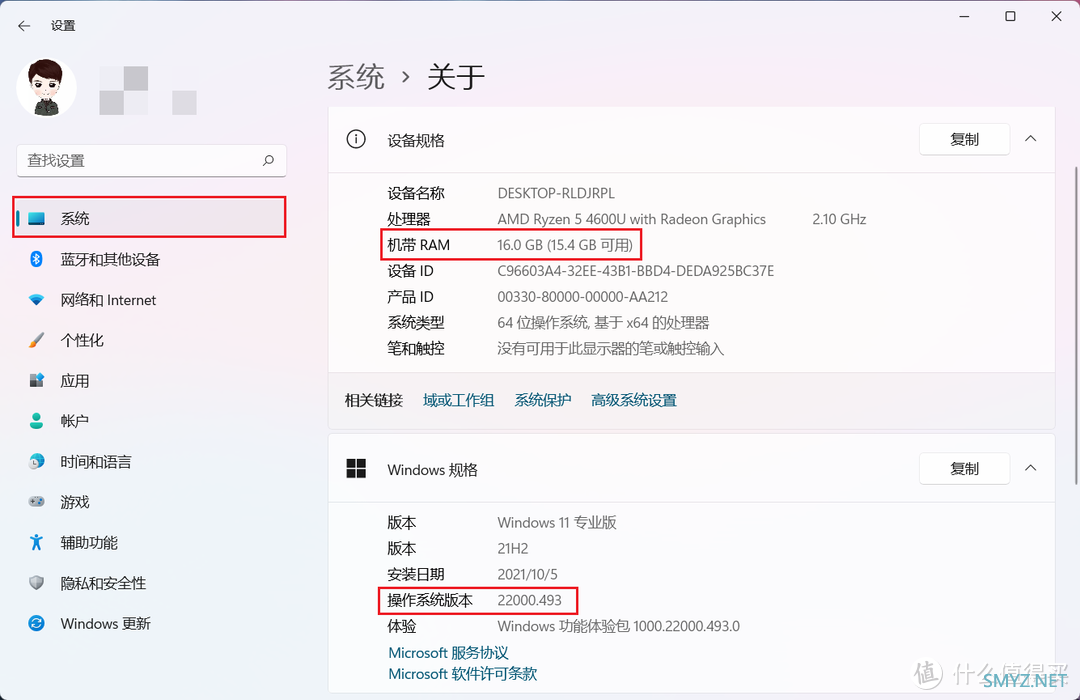Viewport: 1080px width, 700px height.
Task: Open Windows 更新 page
Action: click(149, 624)
